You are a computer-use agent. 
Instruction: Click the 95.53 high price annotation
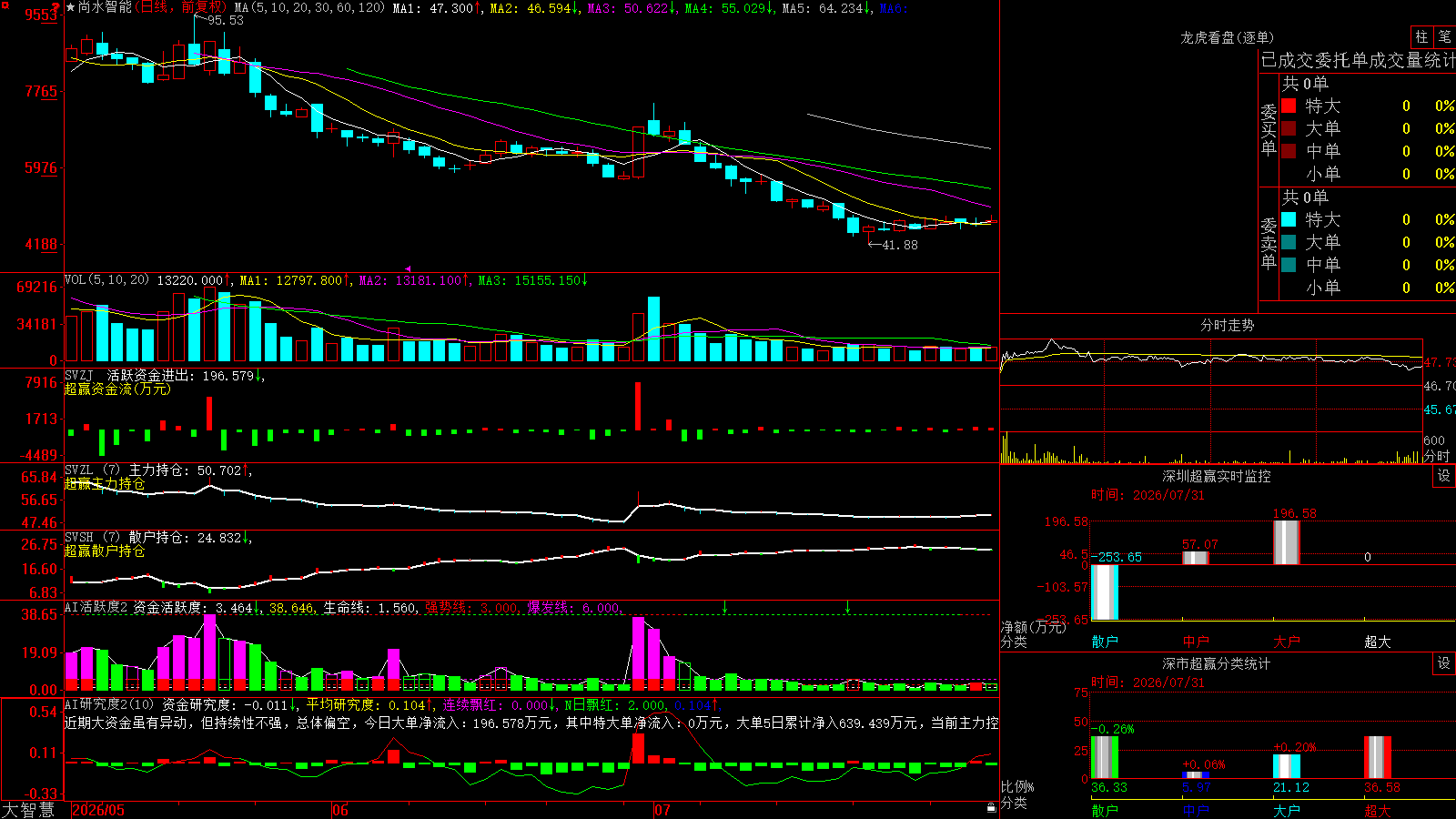point(226,20)
